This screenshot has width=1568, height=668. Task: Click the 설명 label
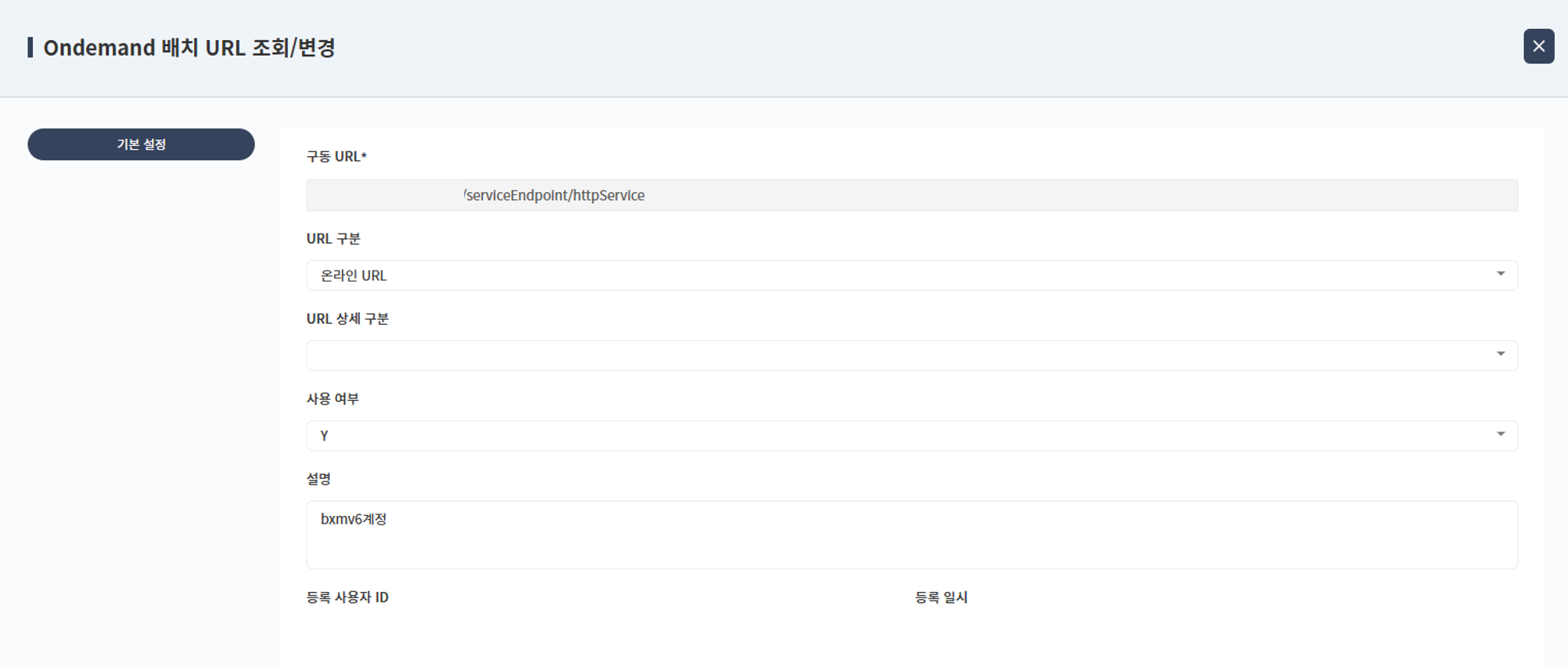click(x=318, y=479)
